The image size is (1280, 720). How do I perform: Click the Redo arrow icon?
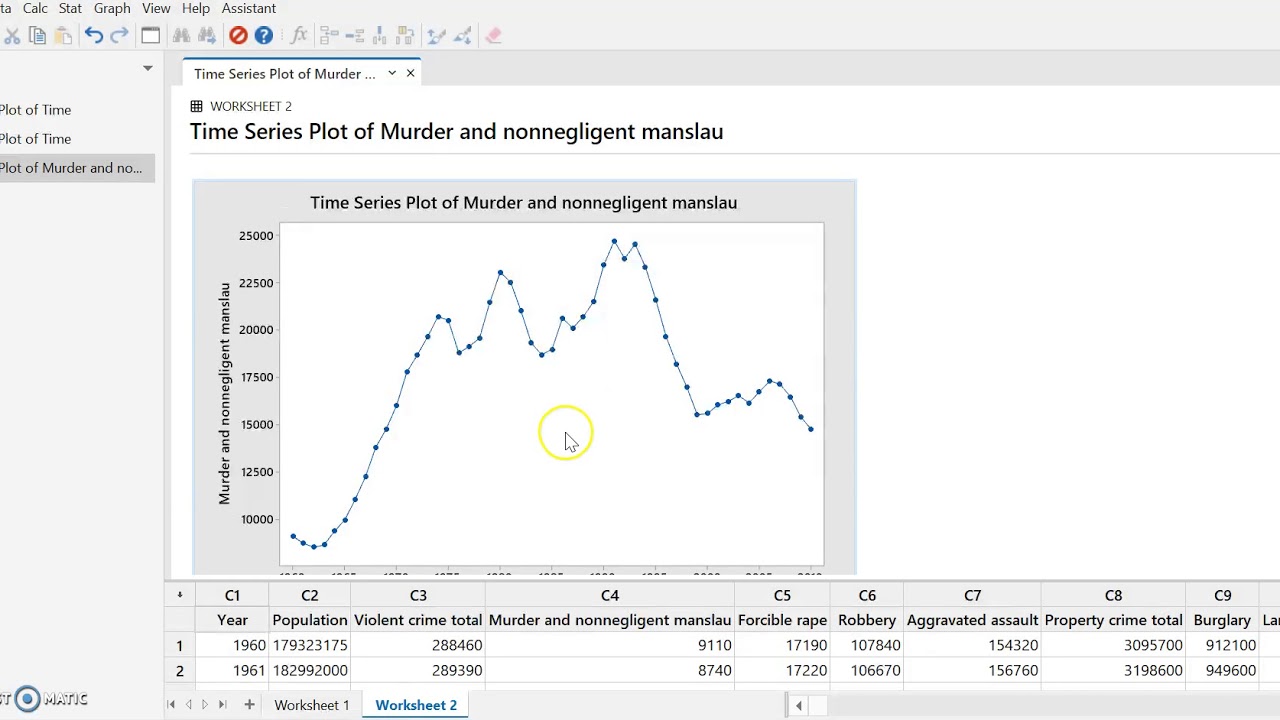click(119, 36)
